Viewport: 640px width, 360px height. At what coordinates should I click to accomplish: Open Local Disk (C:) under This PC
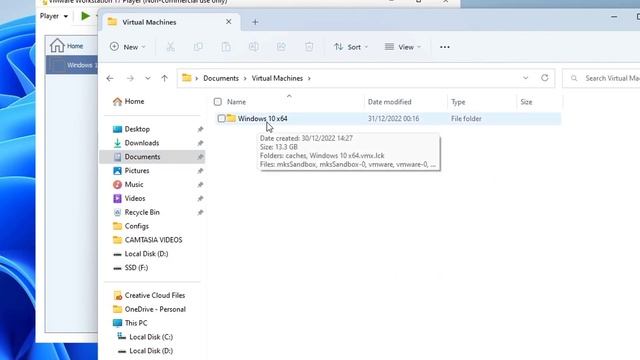[x=151, y=337]
